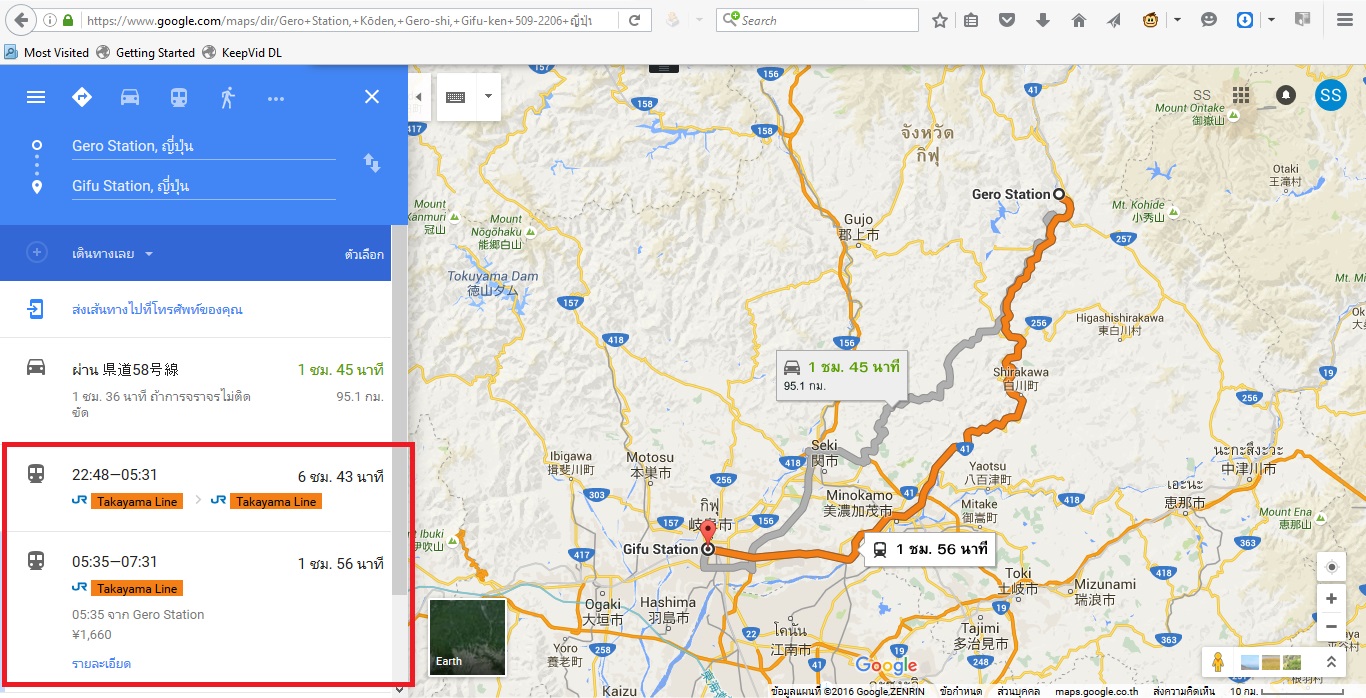The image size is (1366, 698).
Task: Open รายละเอียด details for the 05:35 train
Action: [x=101, y=664]
